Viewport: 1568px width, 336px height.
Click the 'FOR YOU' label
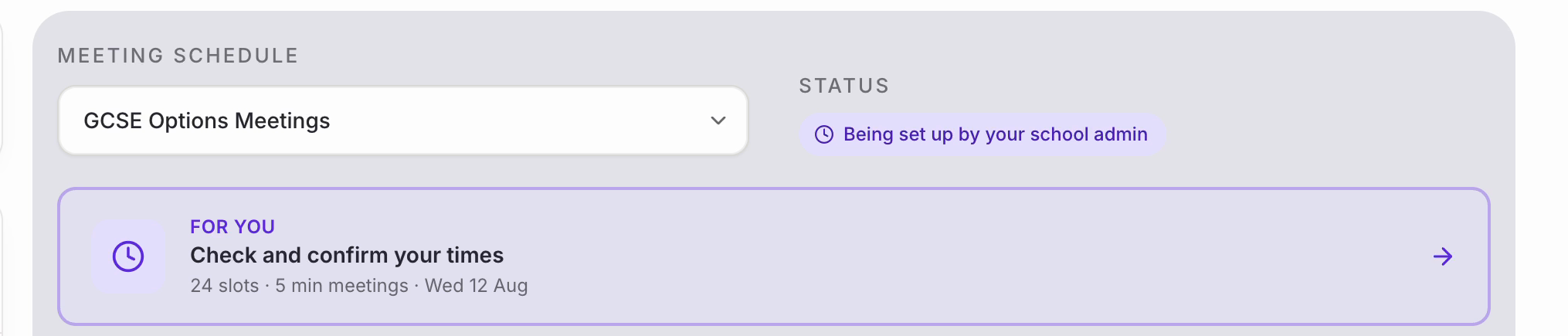click(232, 226)
